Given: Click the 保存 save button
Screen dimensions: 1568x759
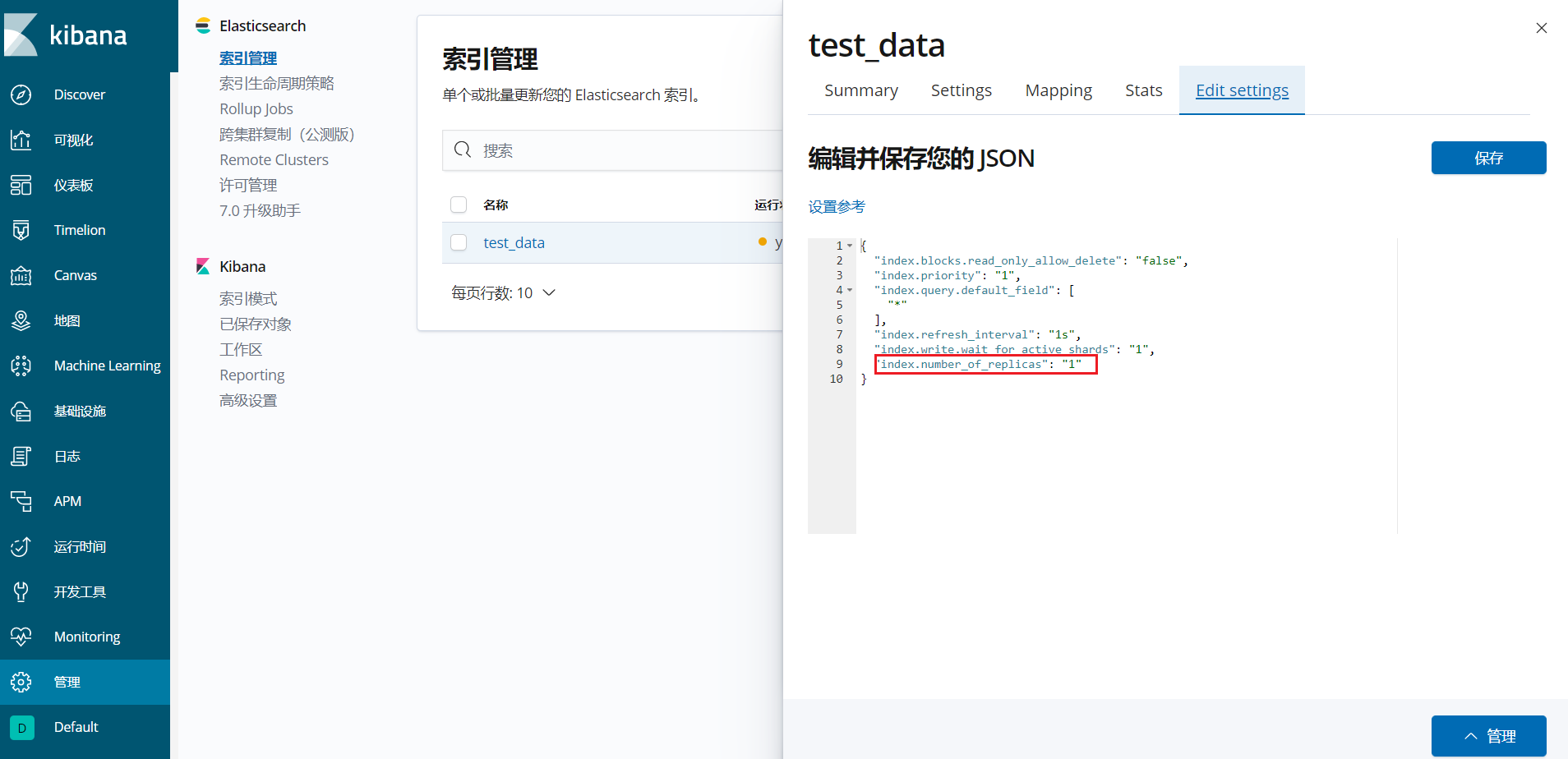Looking at the screenshot, I should (x=1489, y=158).
